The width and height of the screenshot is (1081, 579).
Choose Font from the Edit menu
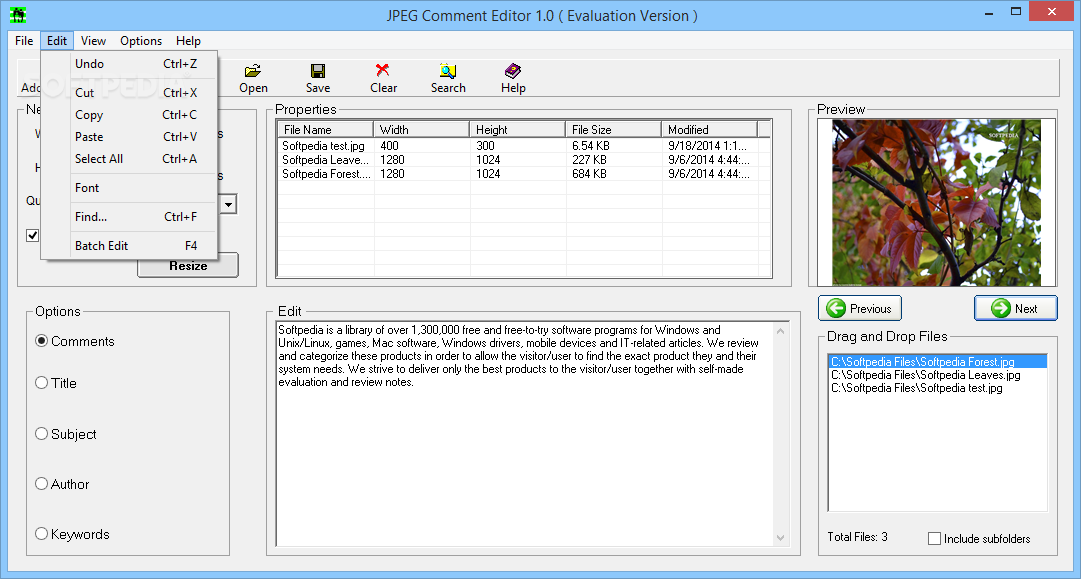click(x=130, y=187)
